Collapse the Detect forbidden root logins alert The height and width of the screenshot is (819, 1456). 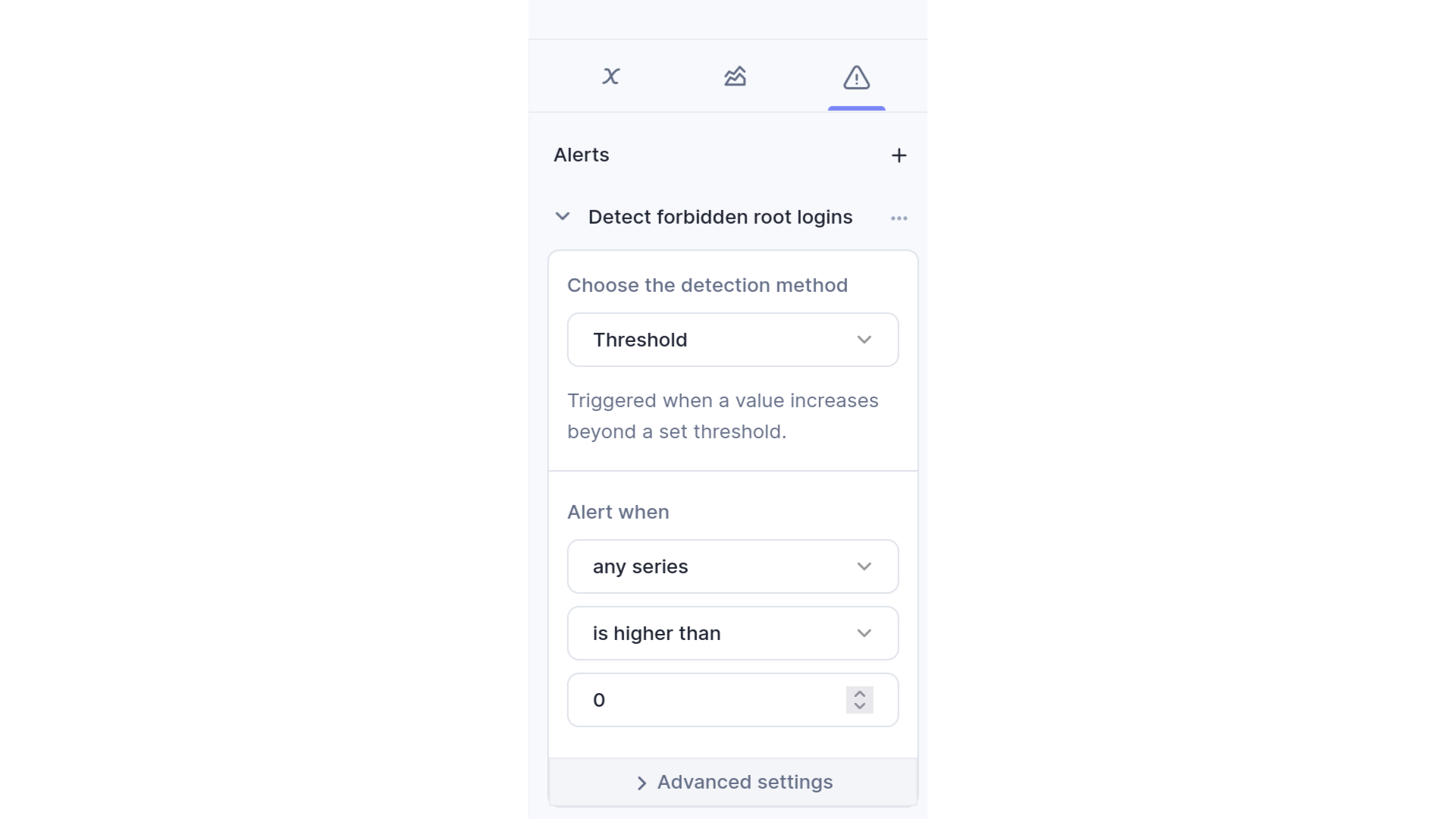(x=562, y=217)
